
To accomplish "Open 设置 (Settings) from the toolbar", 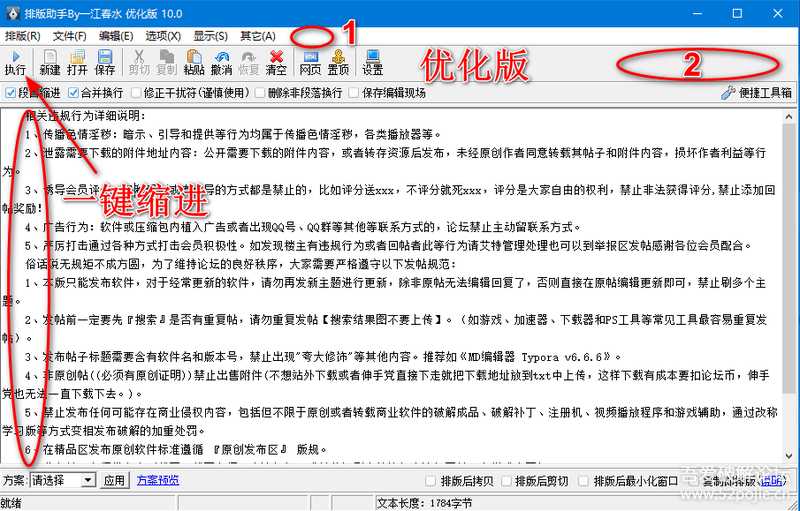I will 373,62.
